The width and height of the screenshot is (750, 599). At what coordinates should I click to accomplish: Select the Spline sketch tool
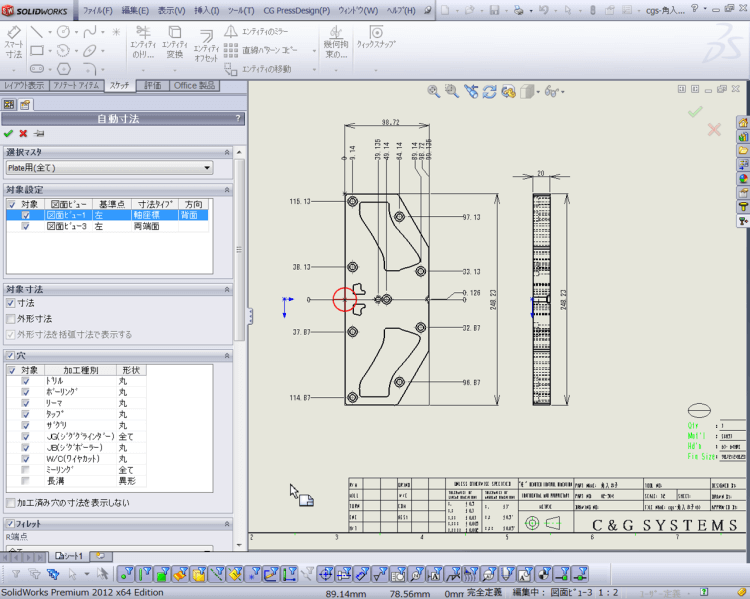point(89,32)
